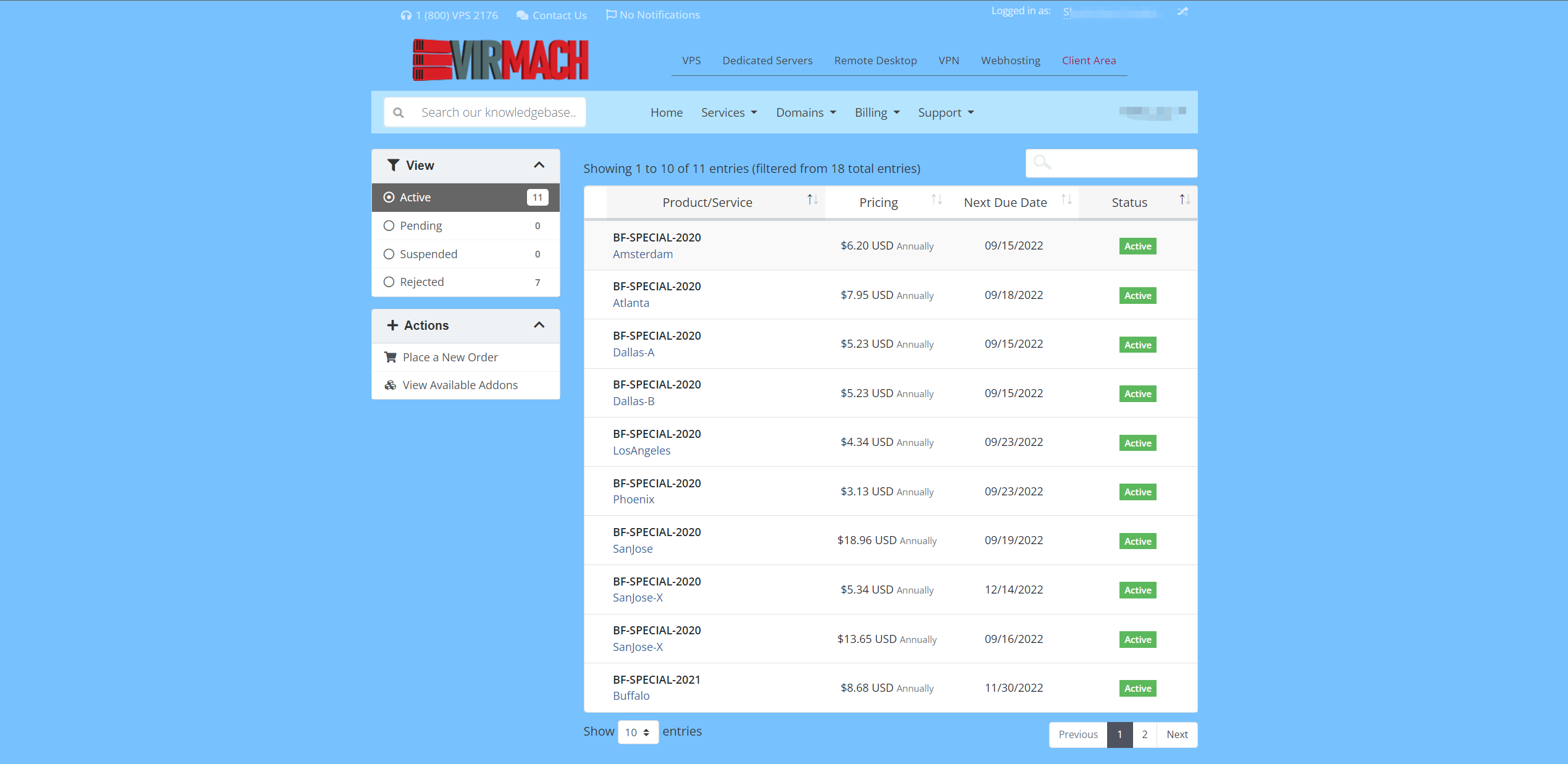
Task: Click the addons cubes icon
Action: pos(390,385)
